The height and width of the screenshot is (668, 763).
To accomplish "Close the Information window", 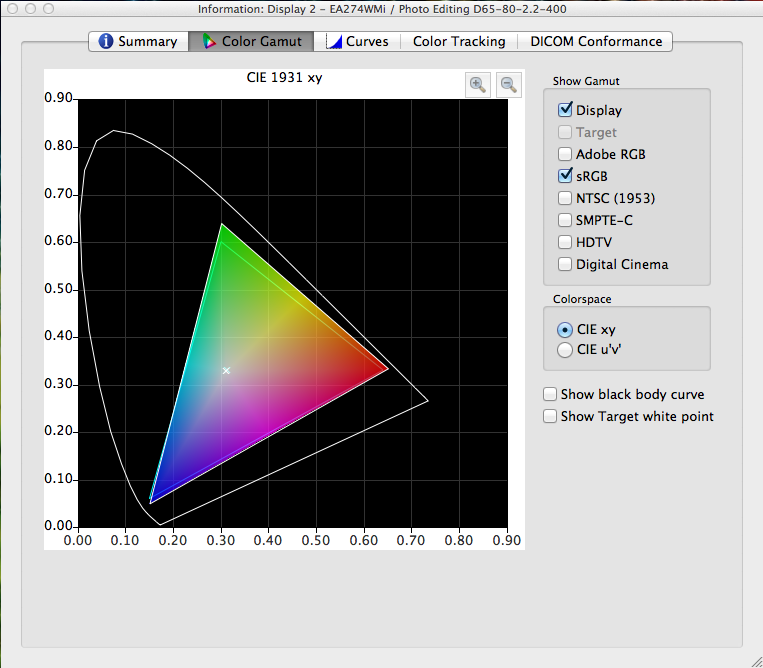I will 13,8.
